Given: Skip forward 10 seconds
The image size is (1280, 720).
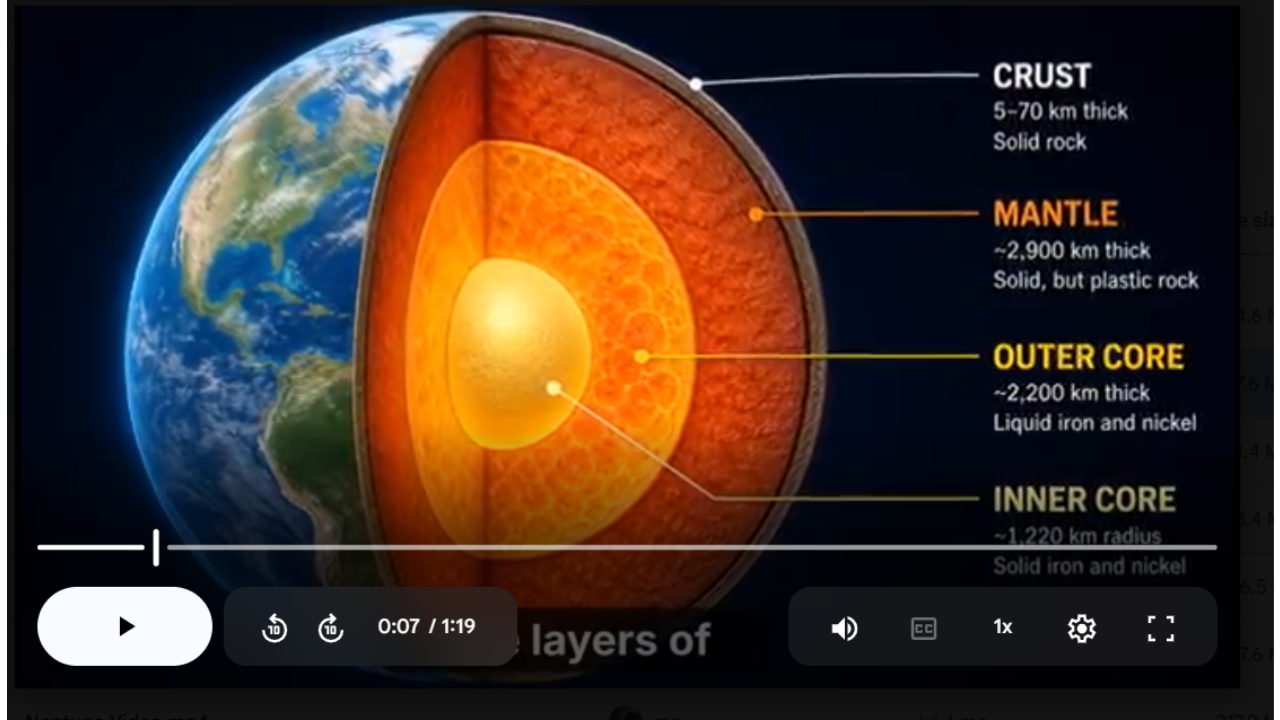Looking at the screenshot, I should (330, 628).
